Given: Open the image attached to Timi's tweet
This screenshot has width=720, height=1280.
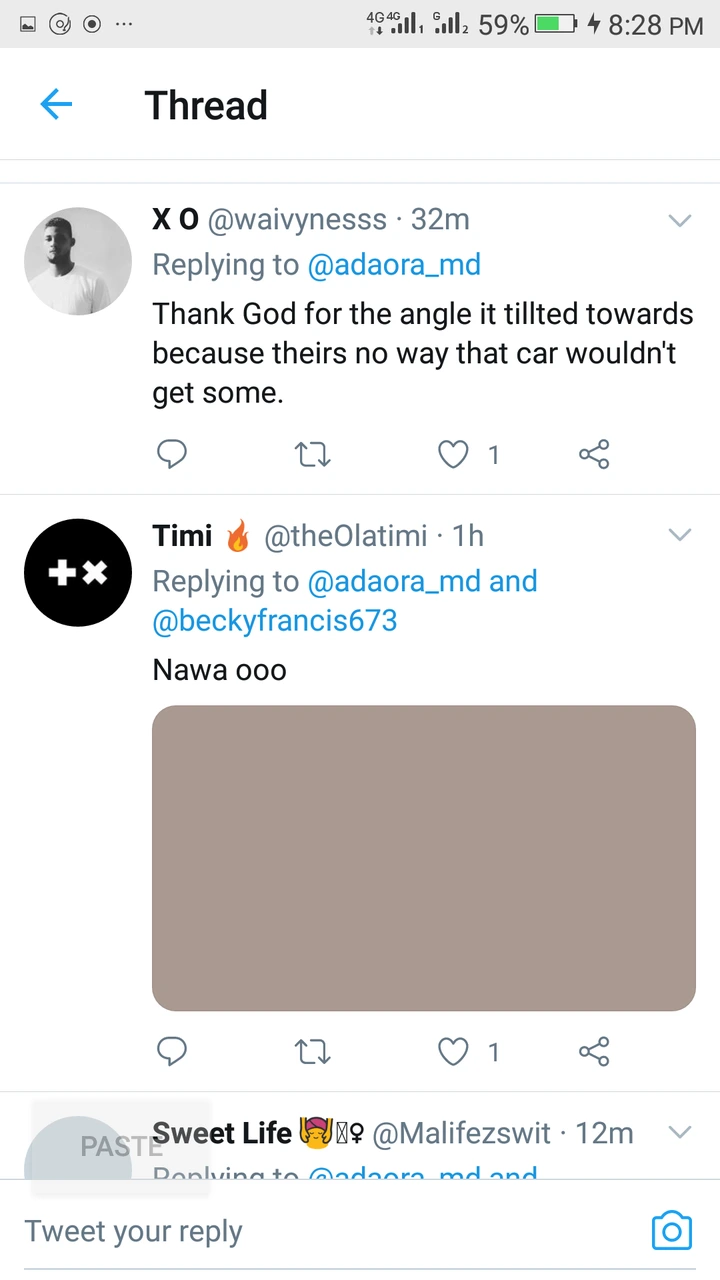Looking at the screenshot, I should [x=423, y=857].
